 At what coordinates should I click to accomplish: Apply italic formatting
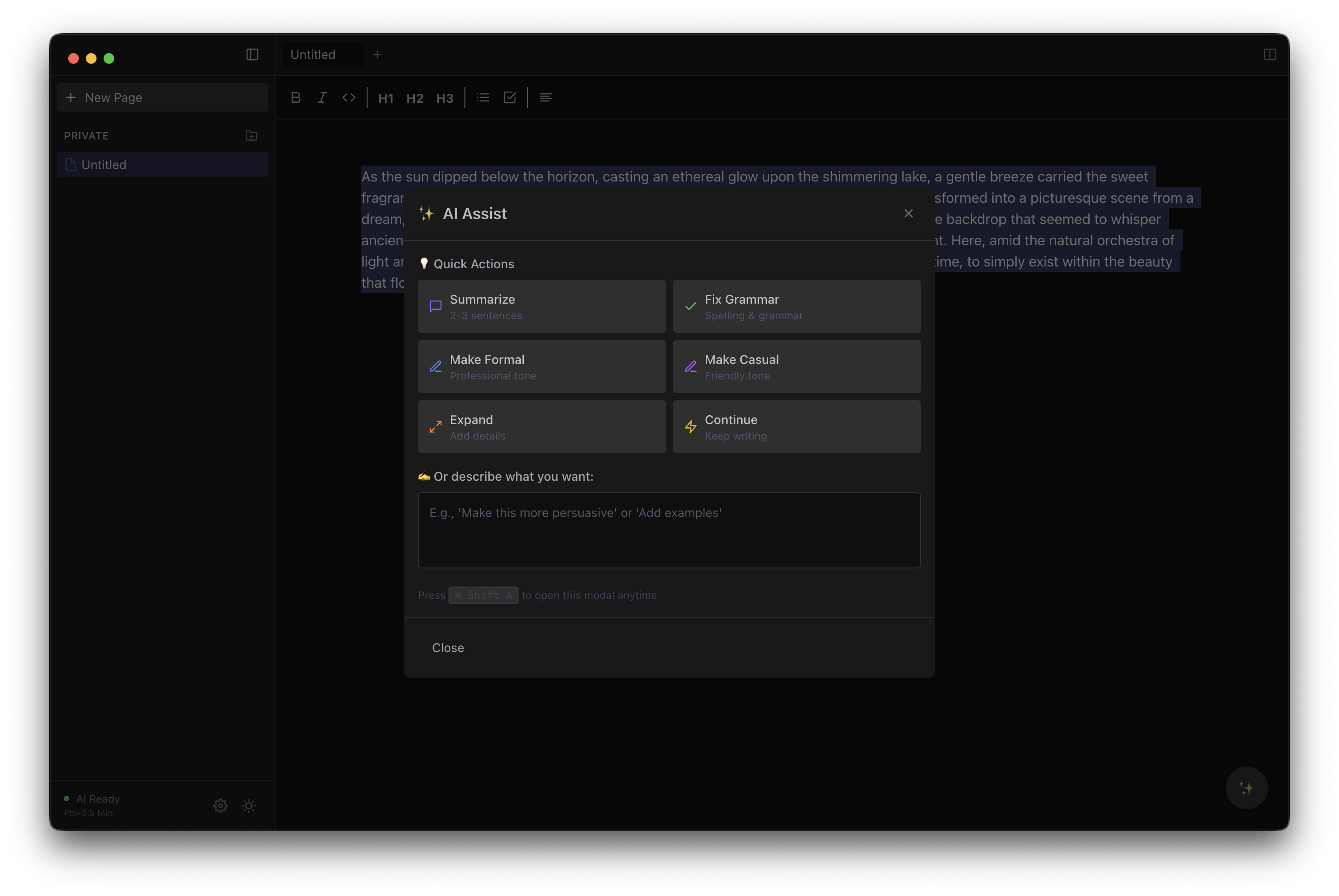click(x=322, y=98)
